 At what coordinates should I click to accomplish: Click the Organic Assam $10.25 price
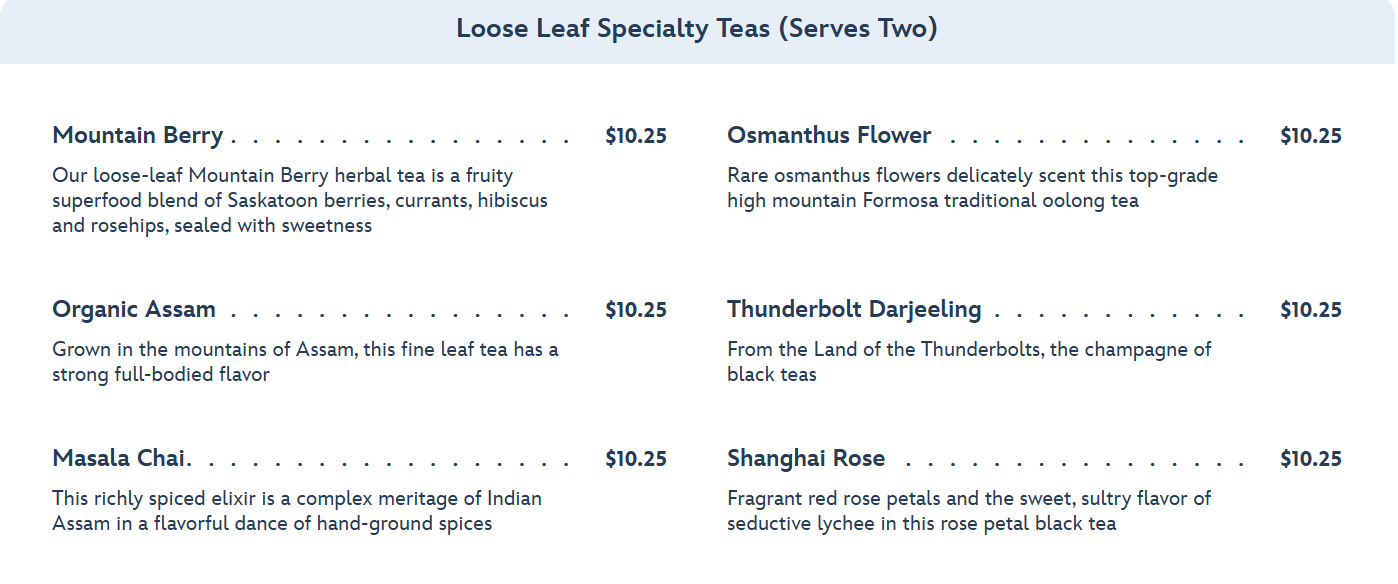pyautogui.click(x=636, y=310)
